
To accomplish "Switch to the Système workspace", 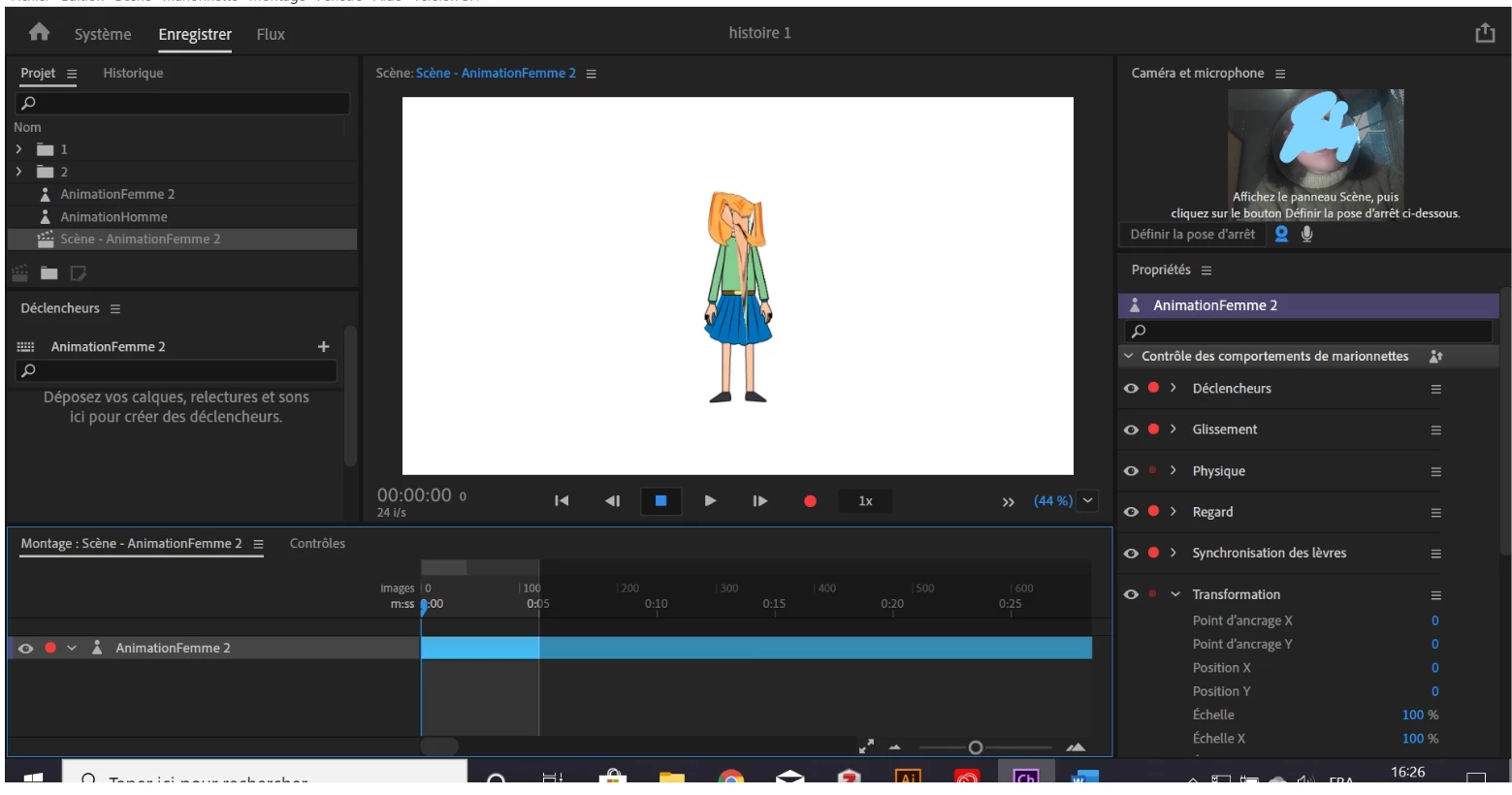I will tap(103, 35).
